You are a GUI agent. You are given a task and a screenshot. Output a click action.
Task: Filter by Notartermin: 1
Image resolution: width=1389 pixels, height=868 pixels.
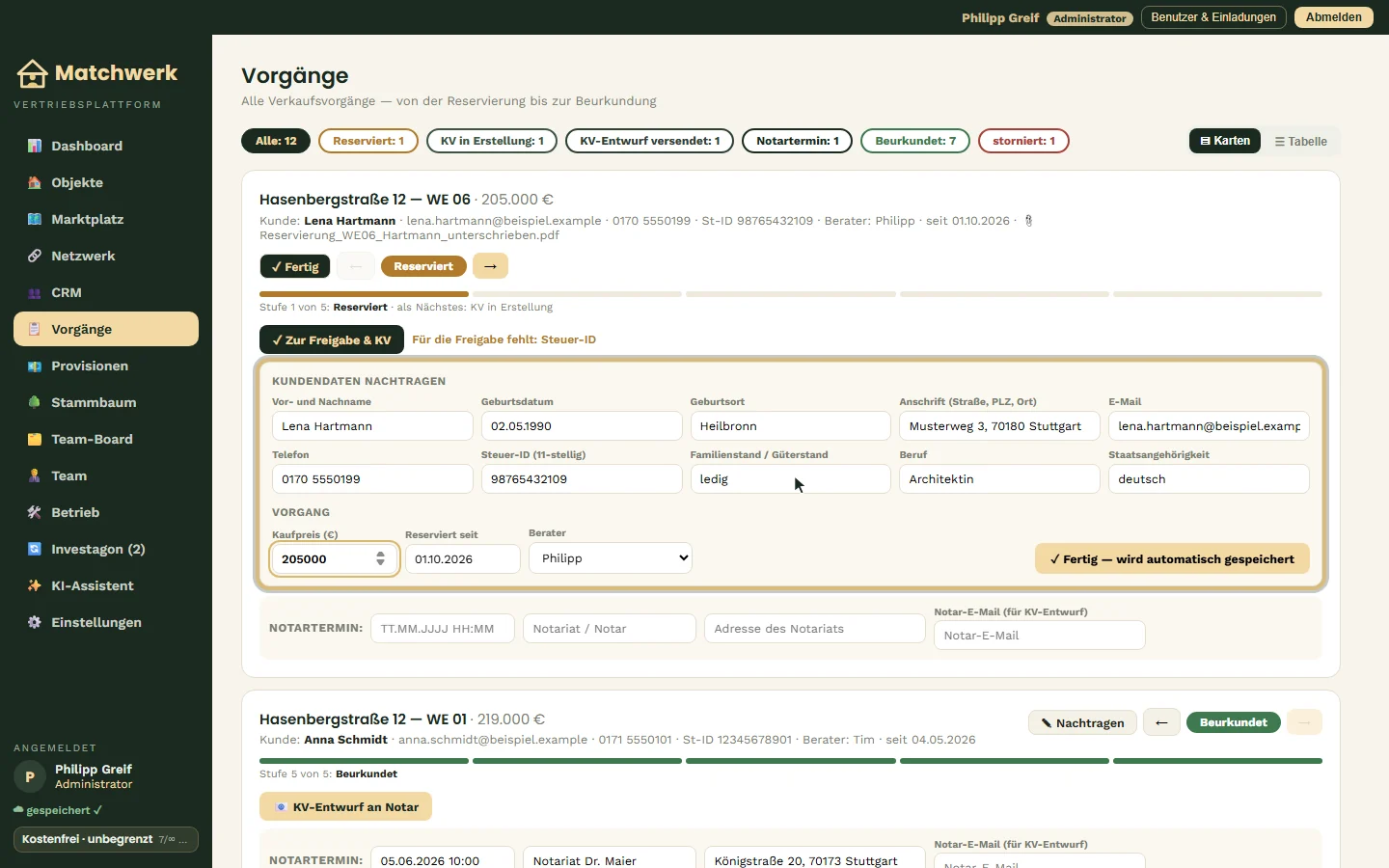click(798, 141)
